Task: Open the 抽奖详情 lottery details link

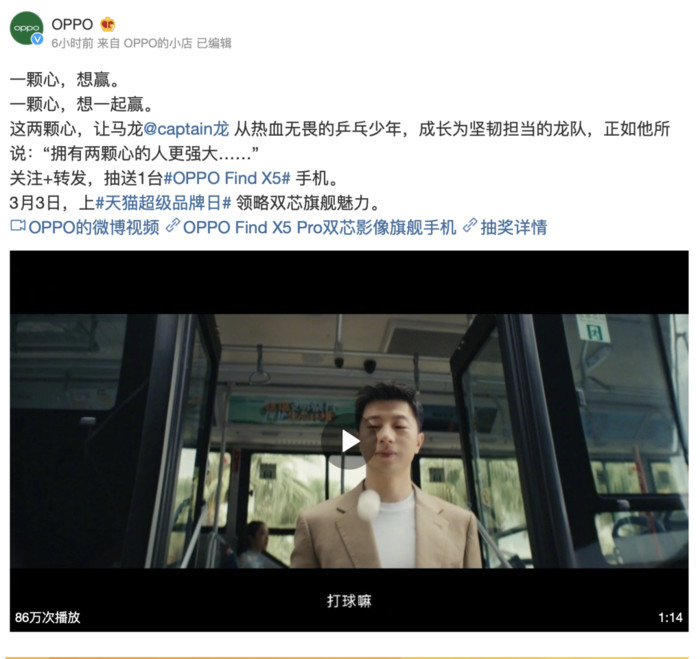Action: coord(514,227)
